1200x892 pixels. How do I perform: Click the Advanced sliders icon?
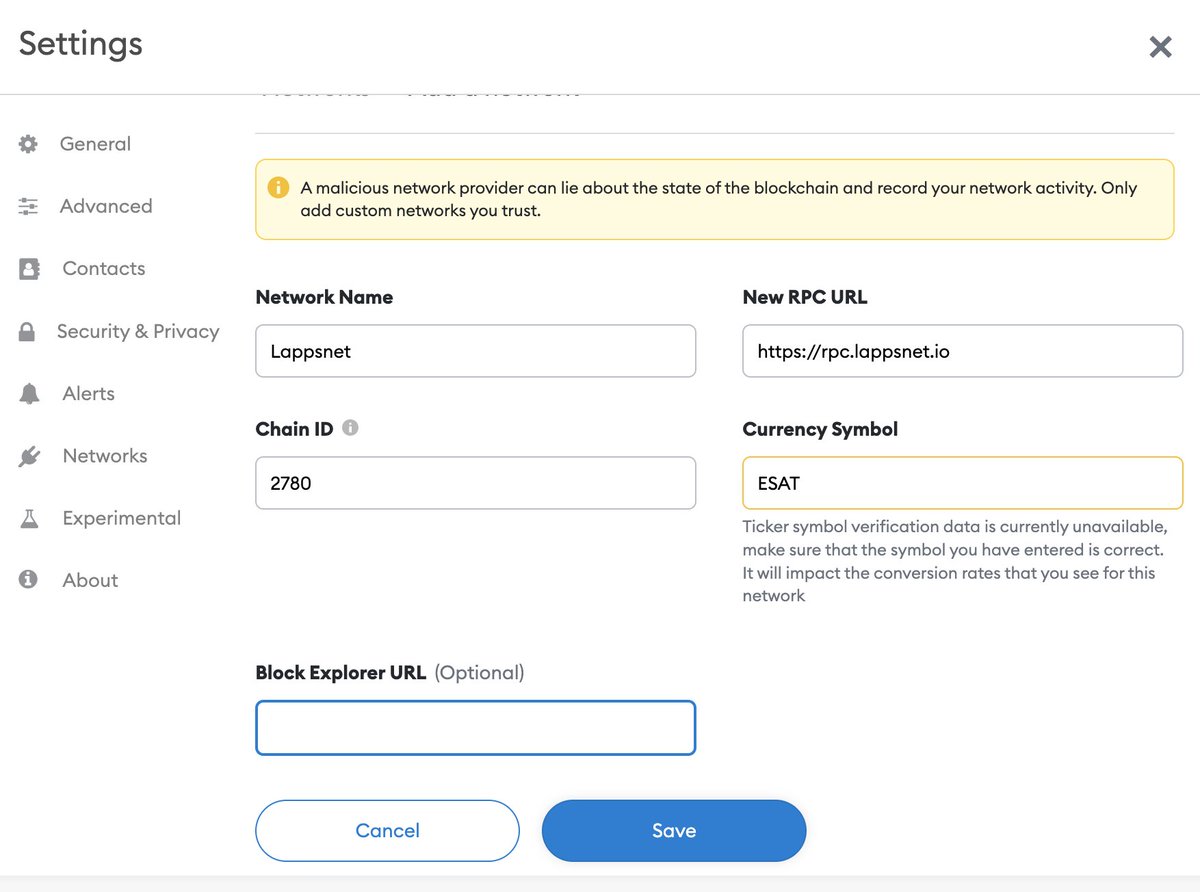(28, 206)
